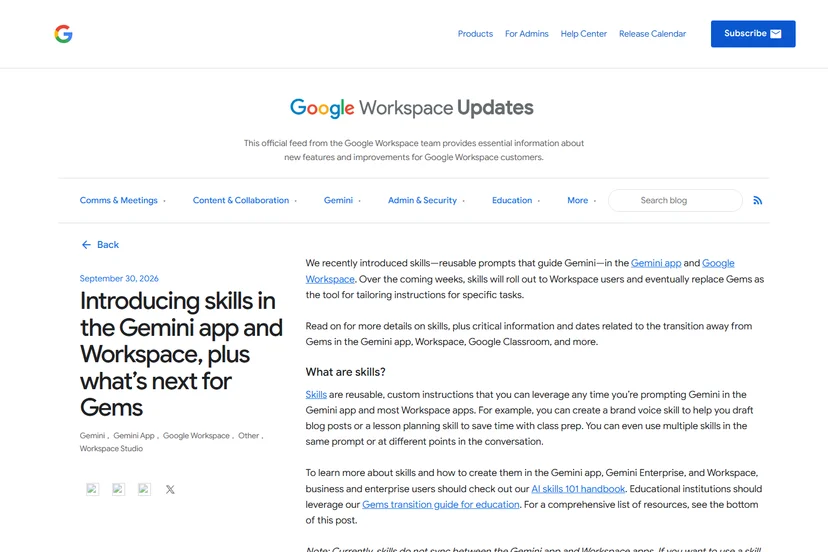
Task: Open the RSS feed icon
Action: pyautogui.click(x=757, y=200)
